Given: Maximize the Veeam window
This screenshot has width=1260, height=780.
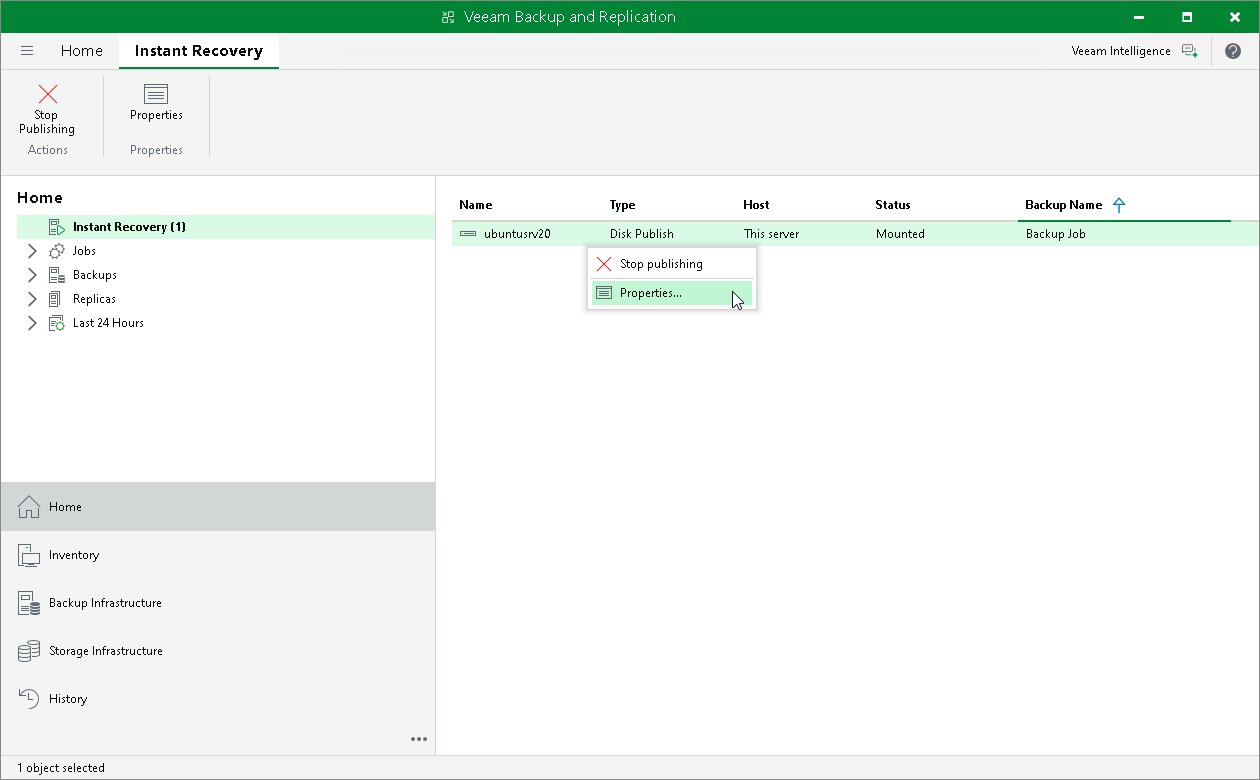Looking at the screenshot, I should (1187, 17).
